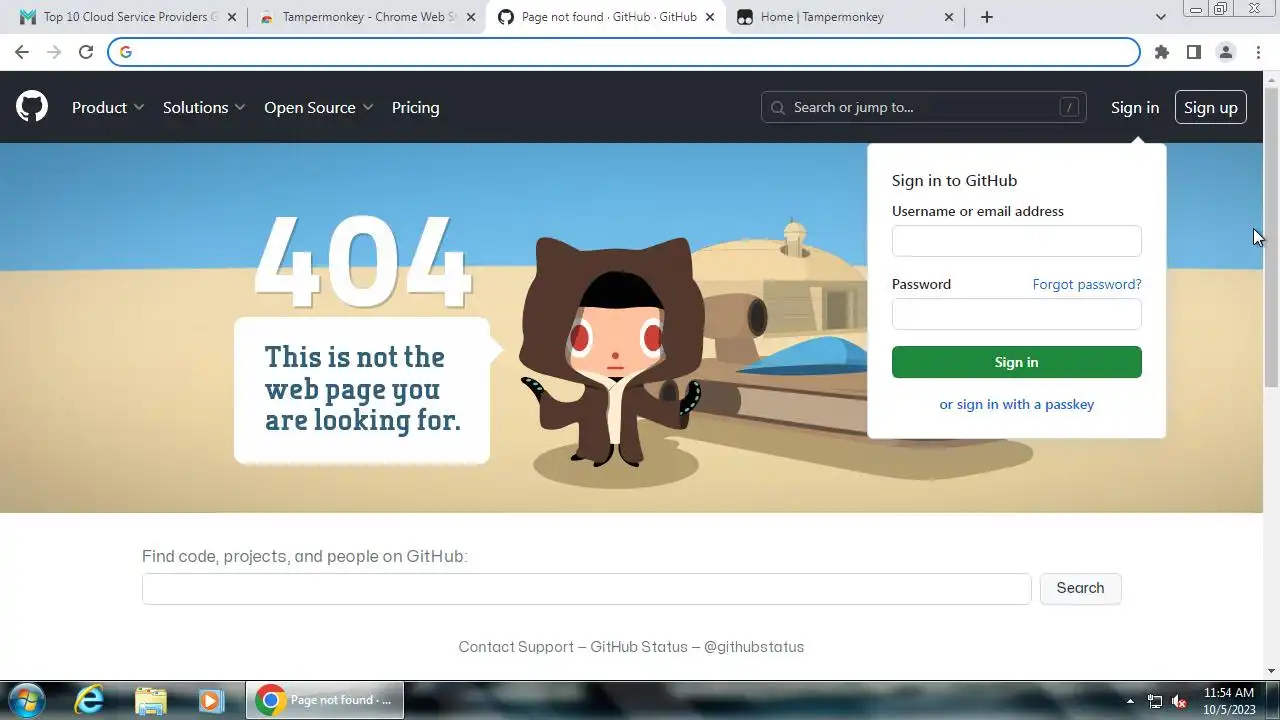Close the Tampermonkey Chrome Web Store tab
Viewport: 1280px width, 720px height.
(x=471, y=17)
